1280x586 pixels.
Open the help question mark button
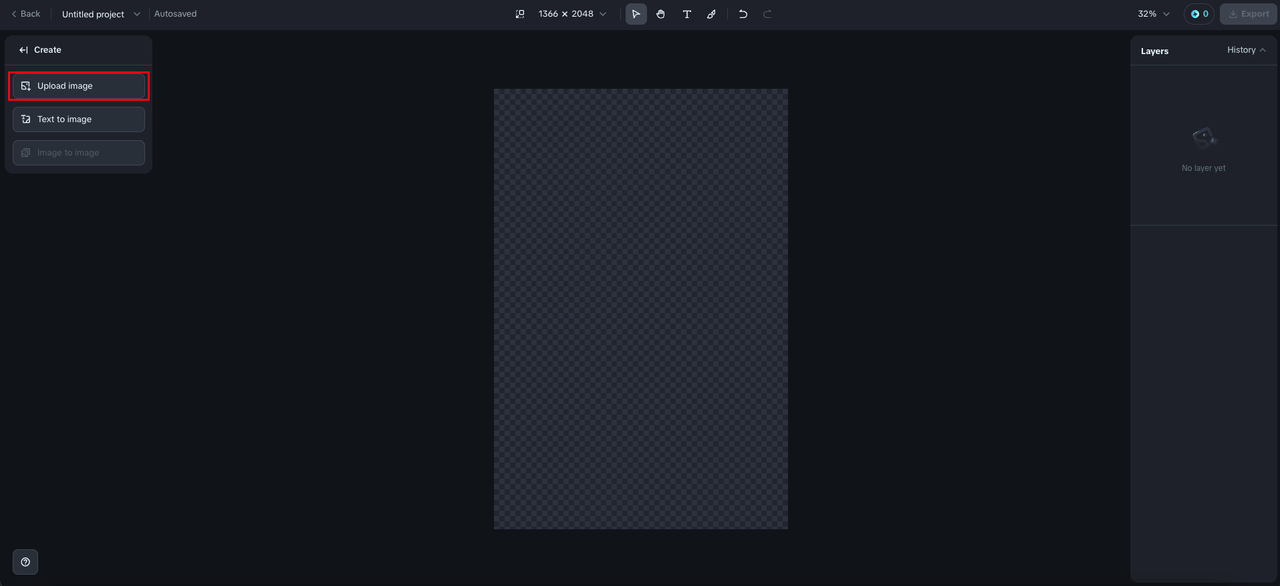click(x=25, y=562)
